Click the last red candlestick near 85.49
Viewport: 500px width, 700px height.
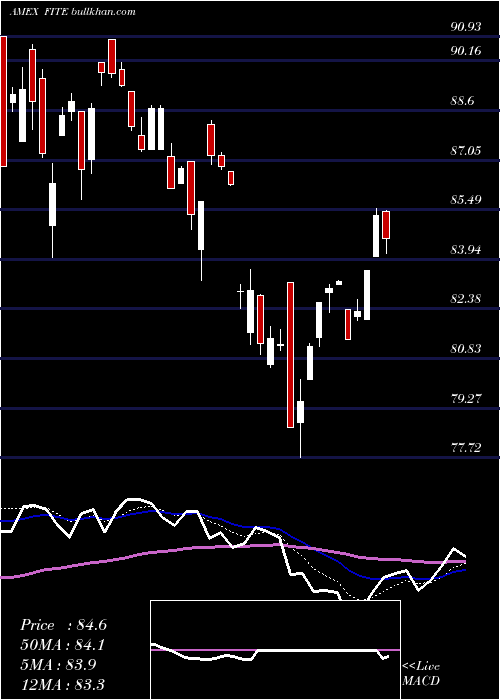386,225
